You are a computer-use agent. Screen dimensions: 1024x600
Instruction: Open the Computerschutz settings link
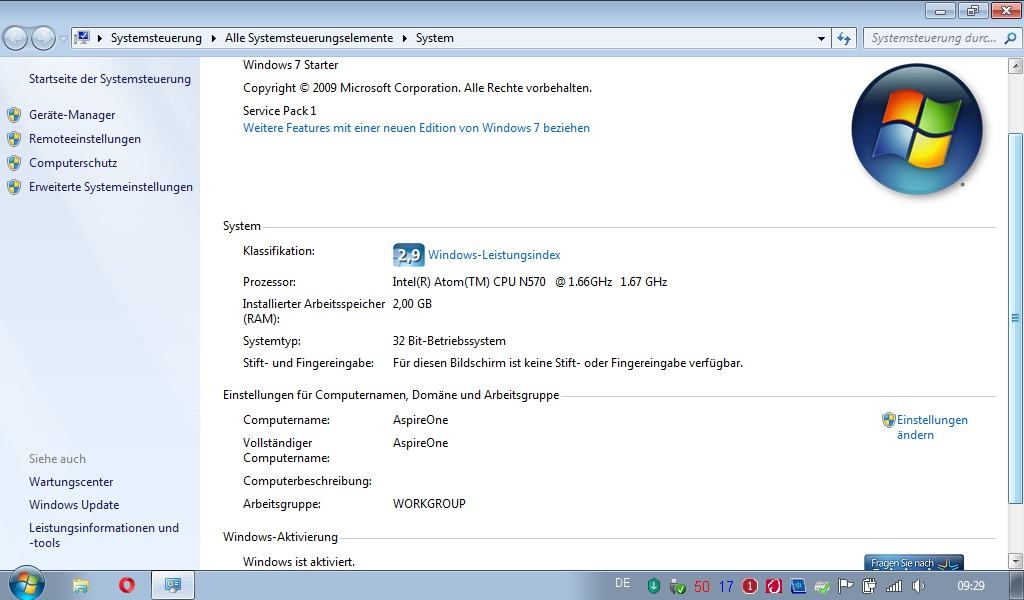[x=73, y=163]
